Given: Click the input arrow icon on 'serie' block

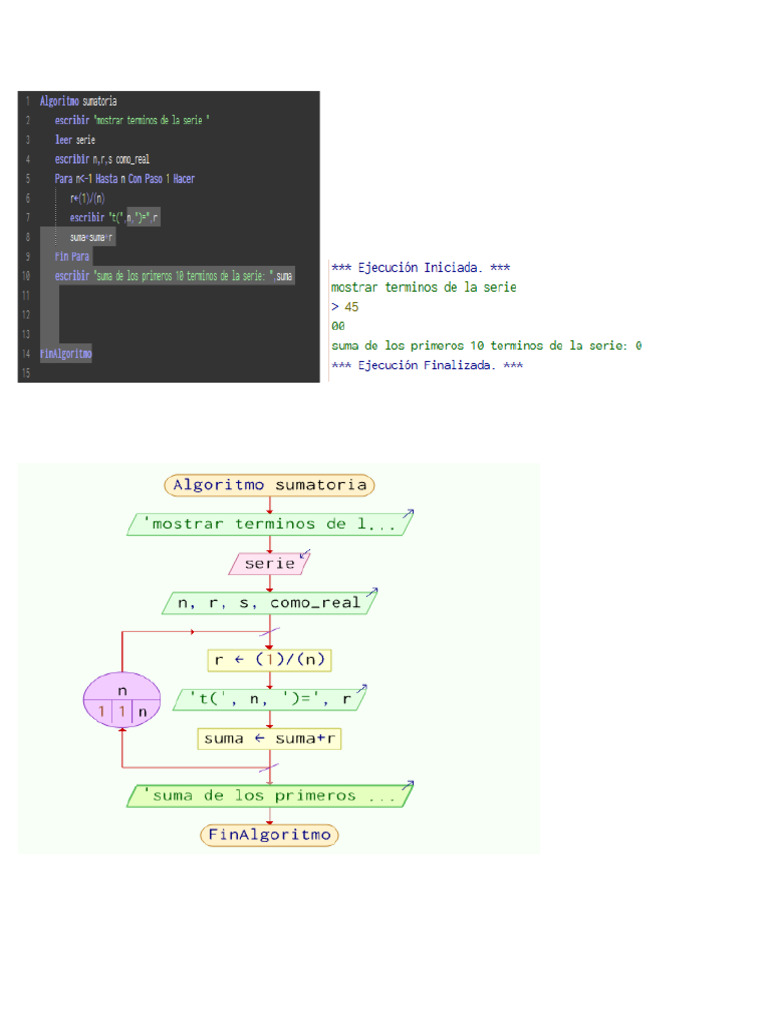Looking at the screenshot, I should (x=304, y=554).
